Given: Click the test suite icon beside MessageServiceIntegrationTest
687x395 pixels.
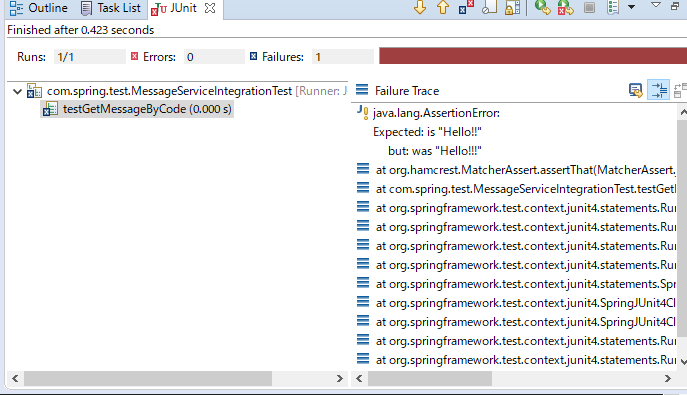Looking at the screenshot, I should (34, 91).
